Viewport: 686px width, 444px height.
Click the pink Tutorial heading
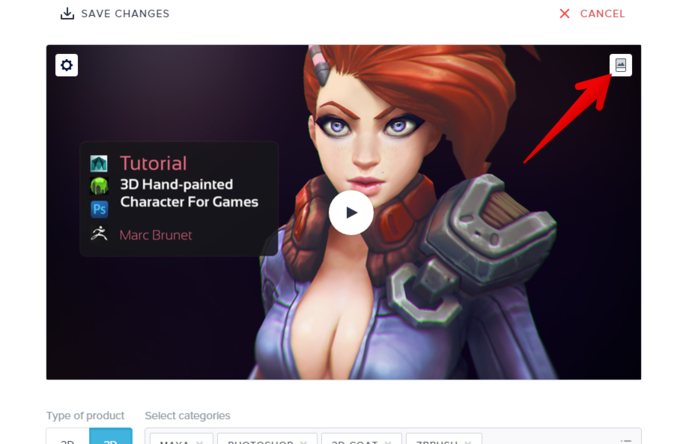click(154, 164)
